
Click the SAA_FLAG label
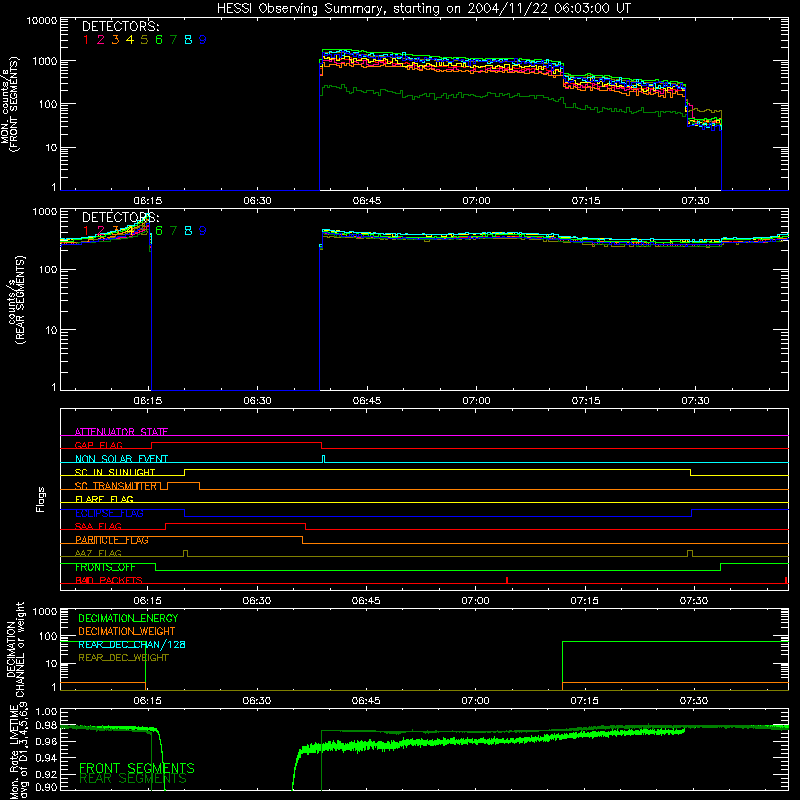click(x=98, y=526)
